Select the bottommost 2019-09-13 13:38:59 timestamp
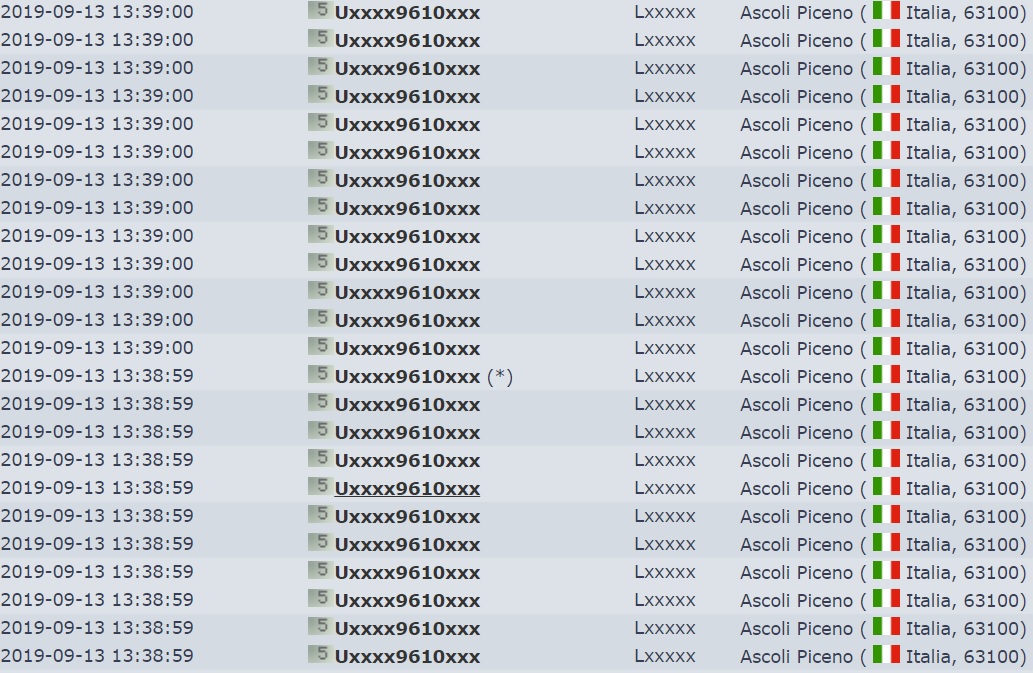The width and height of the screenshot is (1033, 673). pyautogui.click(x=98, y=656)
